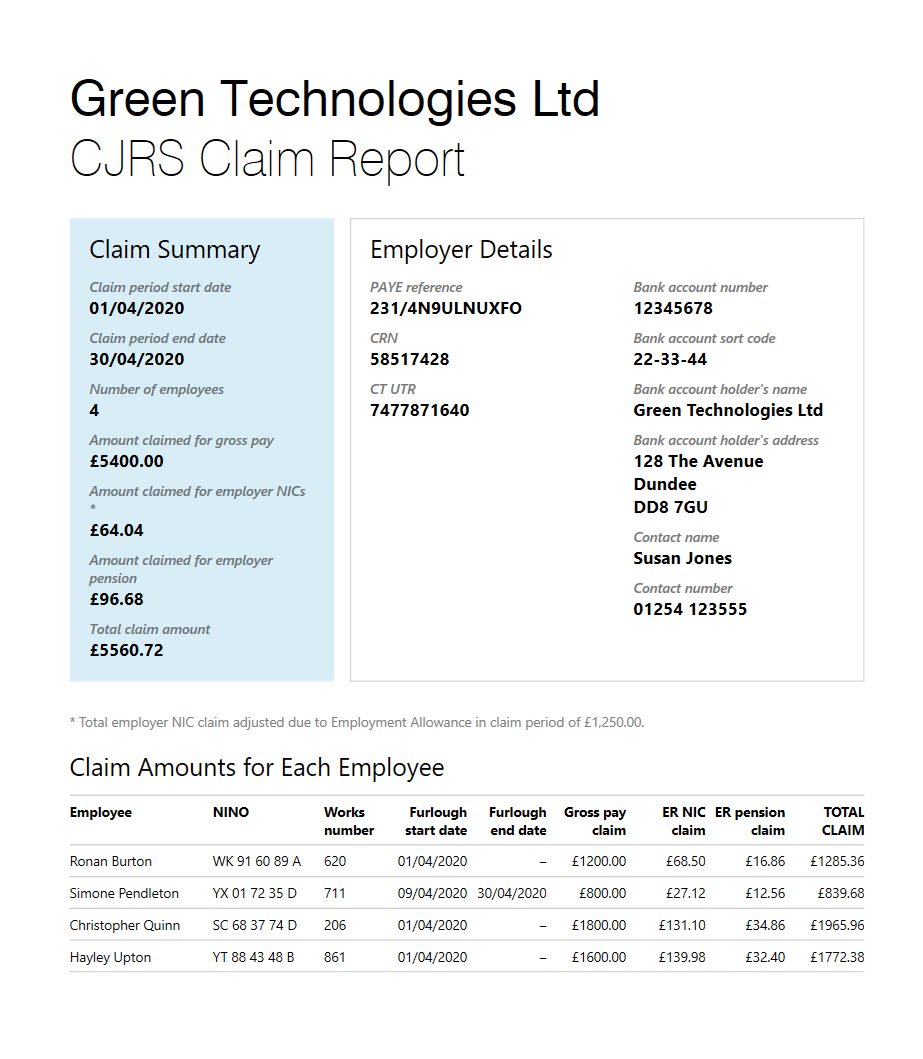Screen dimensions: 923x1059
Task: Select contact number 01254 123555
Action: click(690, 609)
